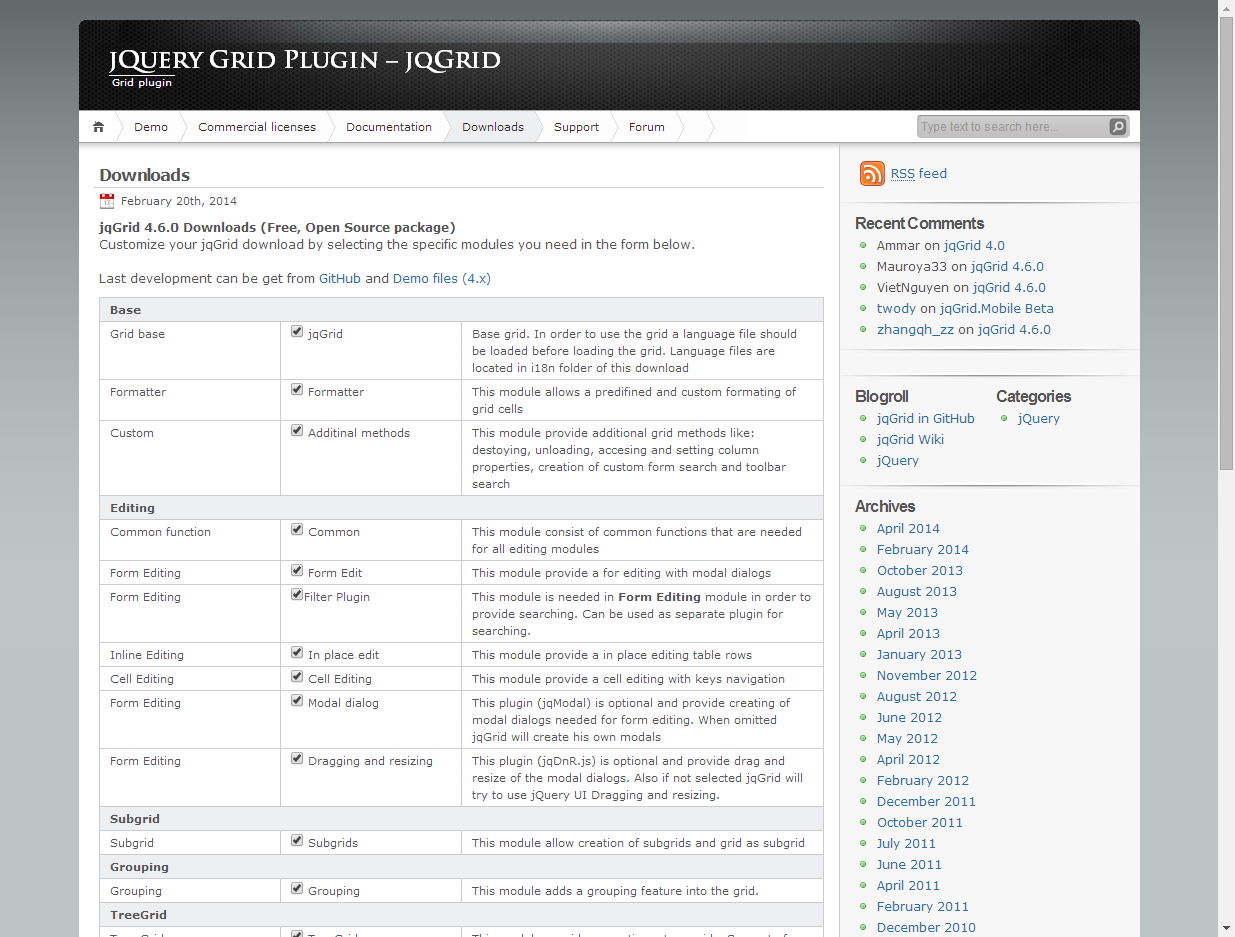This screenshot has width=1235, height=937.
Task: Uncheck the jqGrid base checkbox
Action: click(x=297, y=332)
